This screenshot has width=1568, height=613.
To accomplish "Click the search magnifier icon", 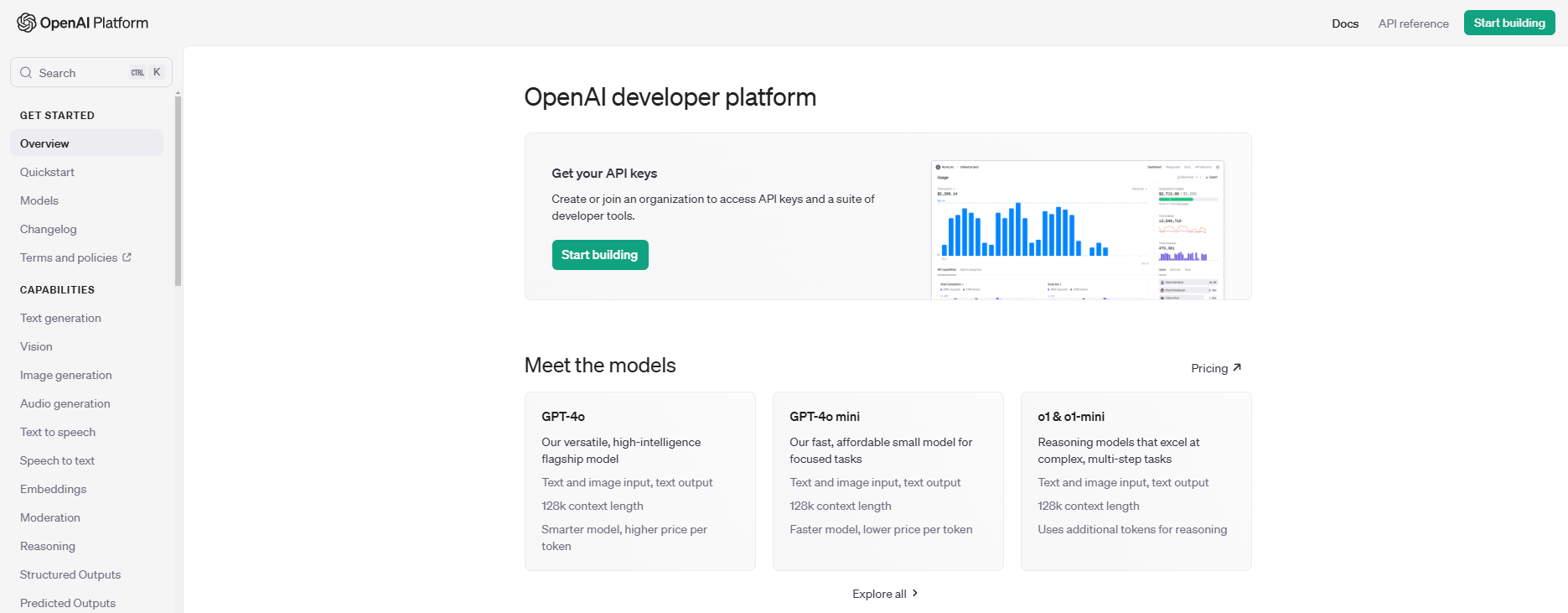I will 26,73.
